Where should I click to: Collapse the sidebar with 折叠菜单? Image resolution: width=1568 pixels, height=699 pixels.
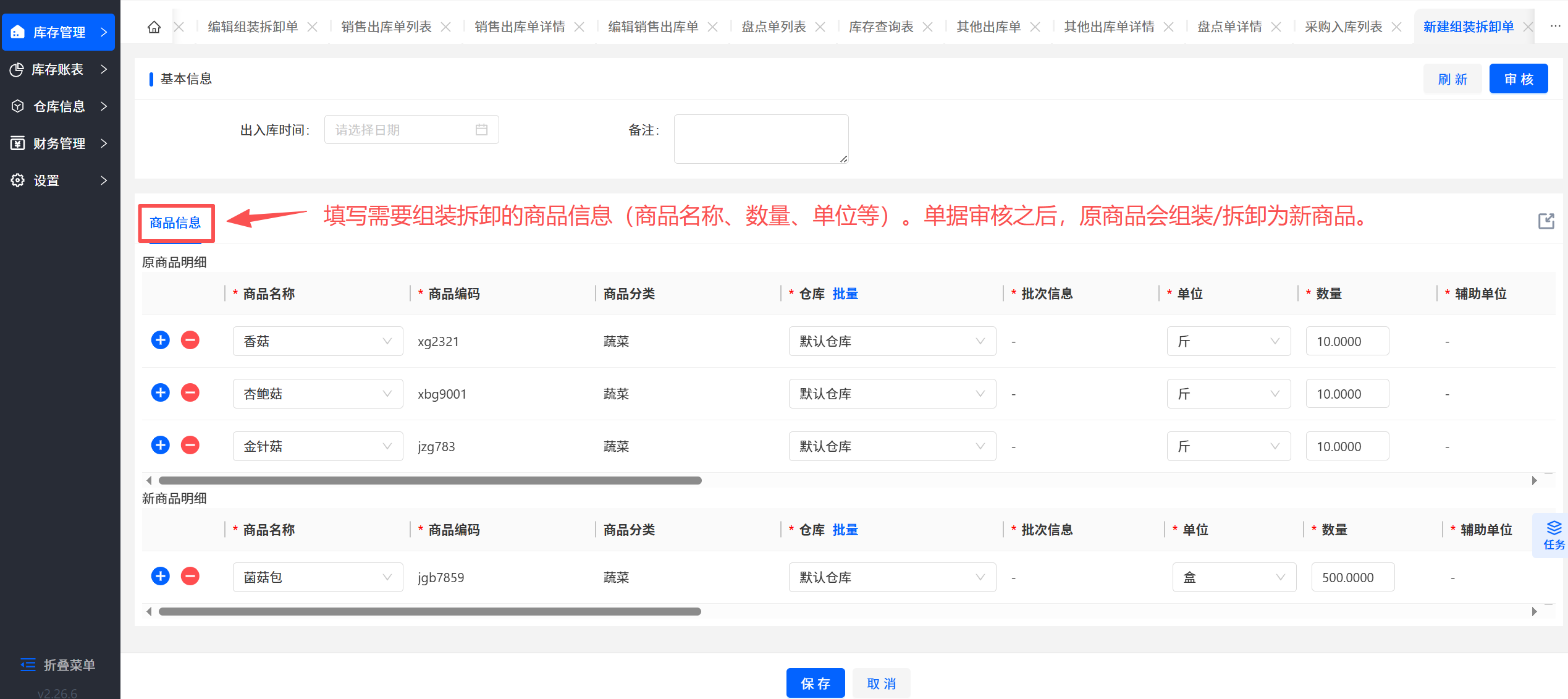pos(58,665)
